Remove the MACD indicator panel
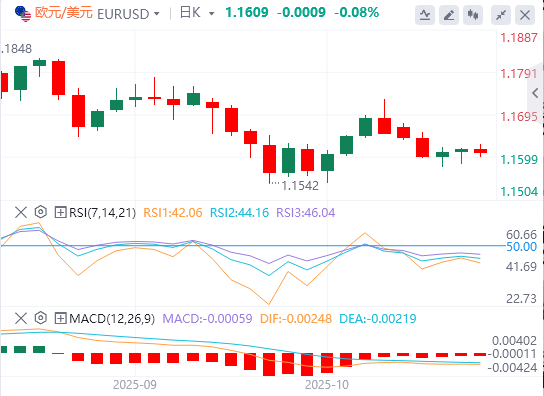The height and width of the screenshot is (396, 544). [21, 318]
